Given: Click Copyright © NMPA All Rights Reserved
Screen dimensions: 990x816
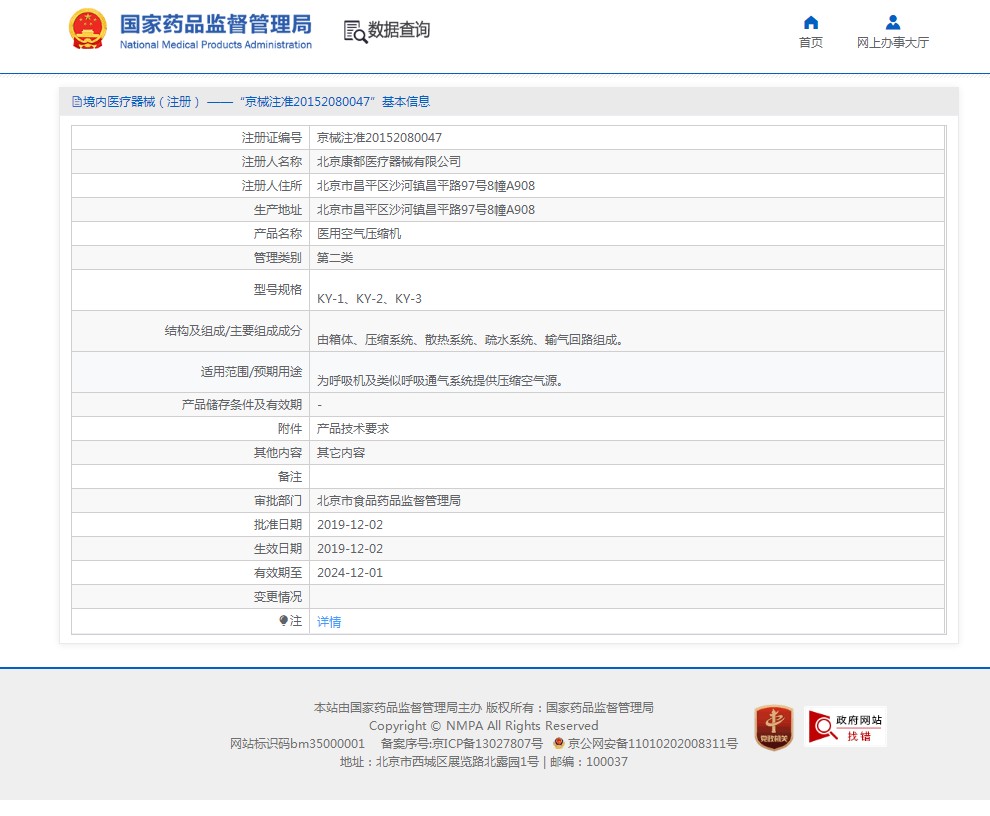Looking at the screenshot, I should click(484, 726).
